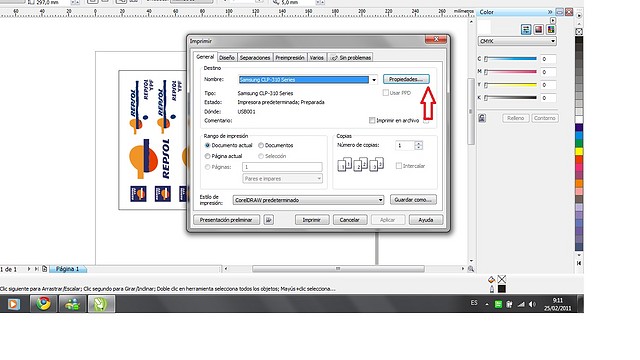Show color palettes in Color docker
Image resolution: width=640 pixels, height=360 pixels.
pos(551,29)
